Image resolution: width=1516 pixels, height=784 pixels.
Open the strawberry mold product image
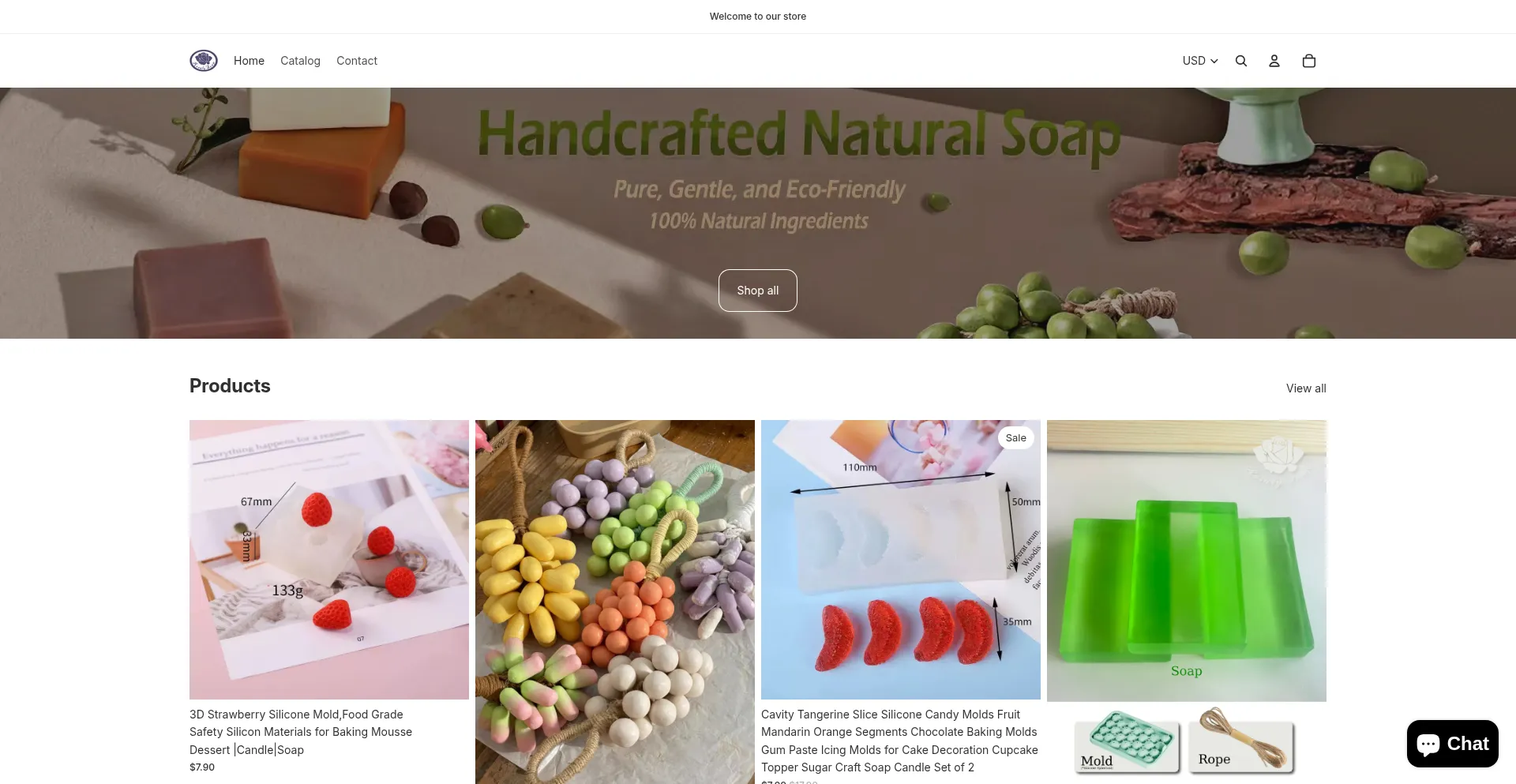coord(329,560)
